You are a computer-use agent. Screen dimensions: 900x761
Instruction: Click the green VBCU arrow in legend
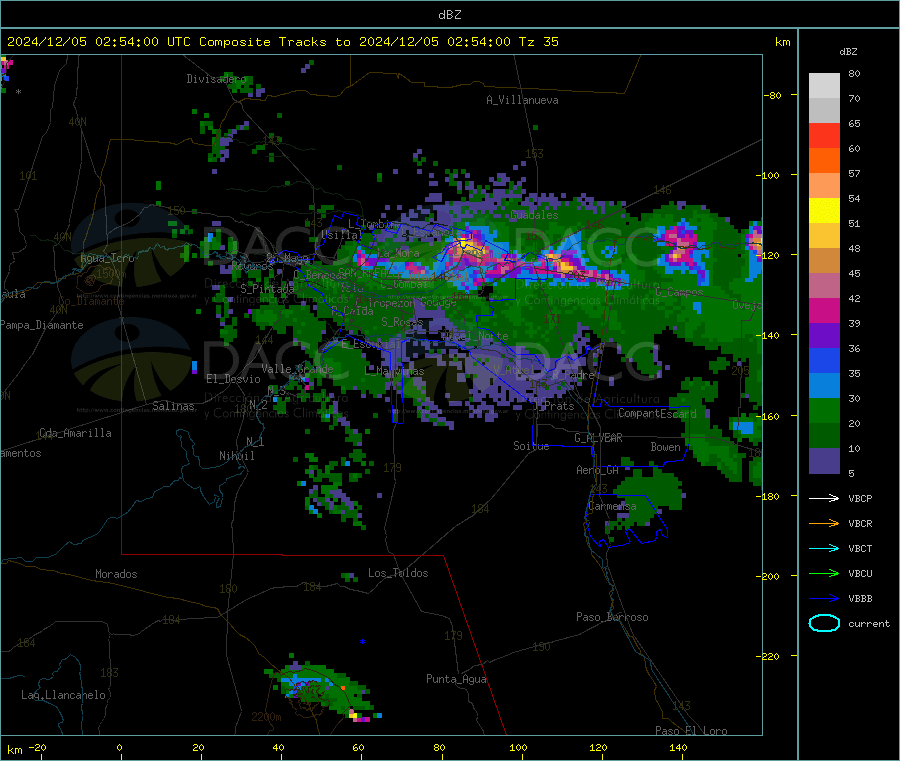[824, 573]
